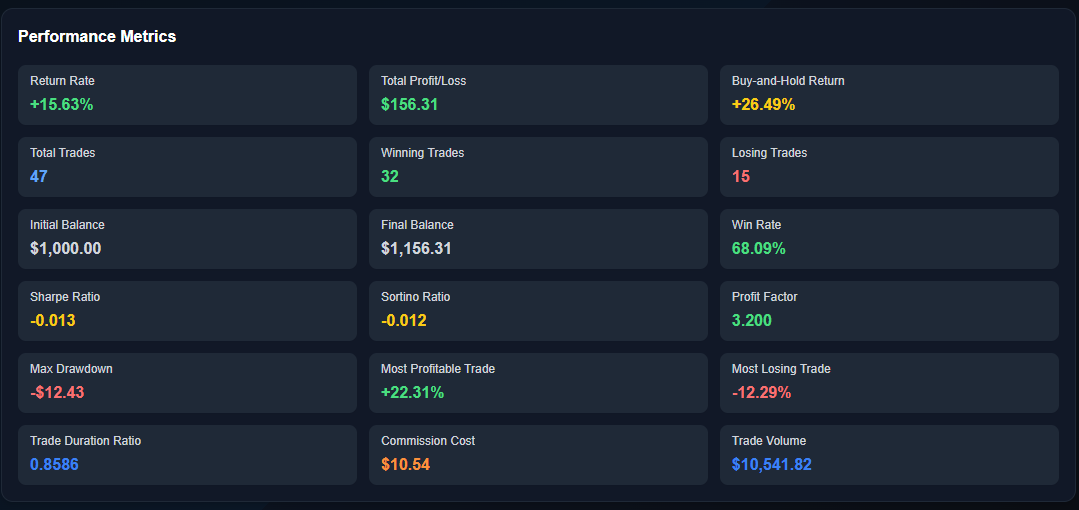Select the Win Rate label
Screen dimensions: 1079x510
click(x=756, y=224)
